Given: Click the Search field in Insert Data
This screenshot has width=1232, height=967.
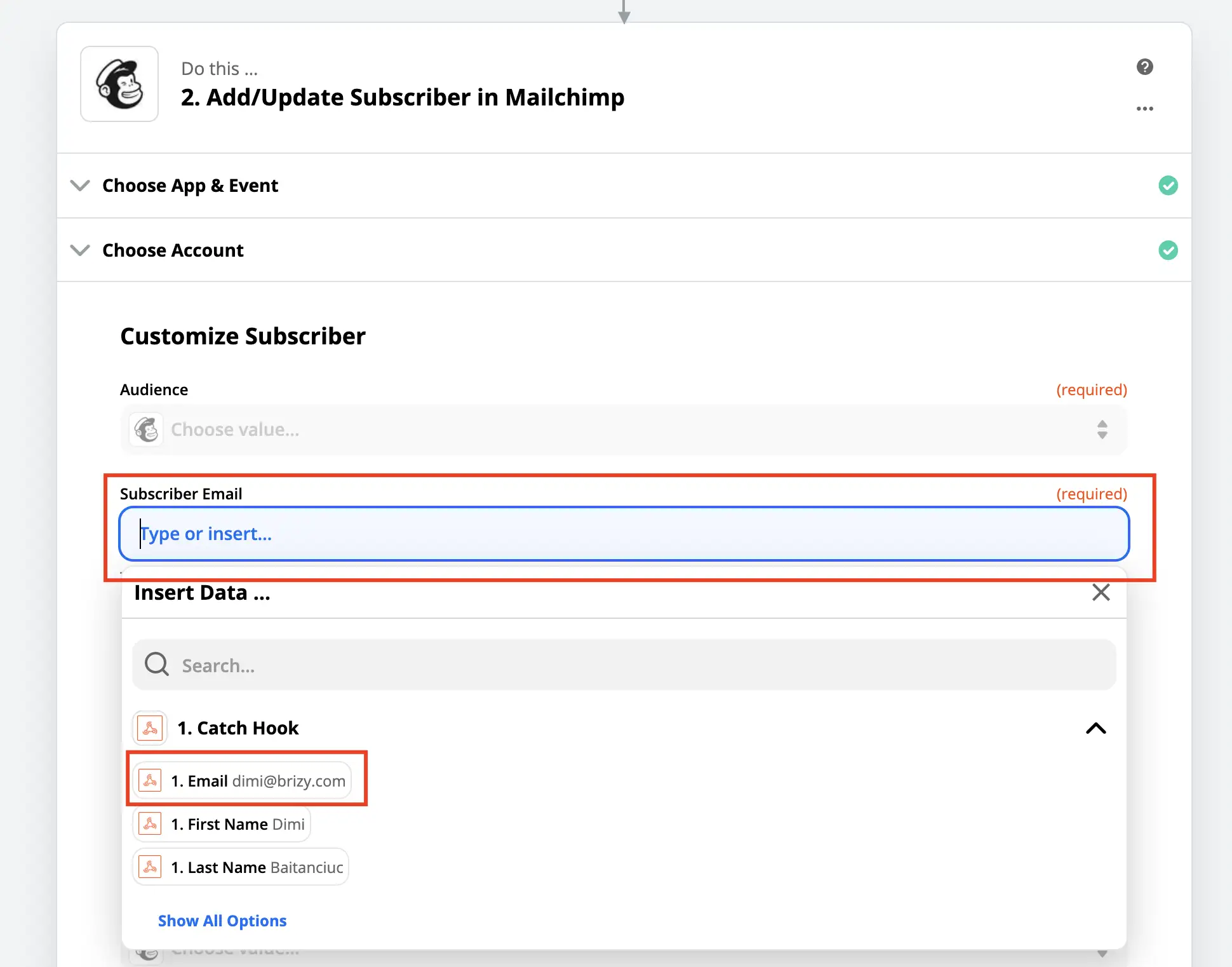Looking at the screenshot, I should pos(635,665).
